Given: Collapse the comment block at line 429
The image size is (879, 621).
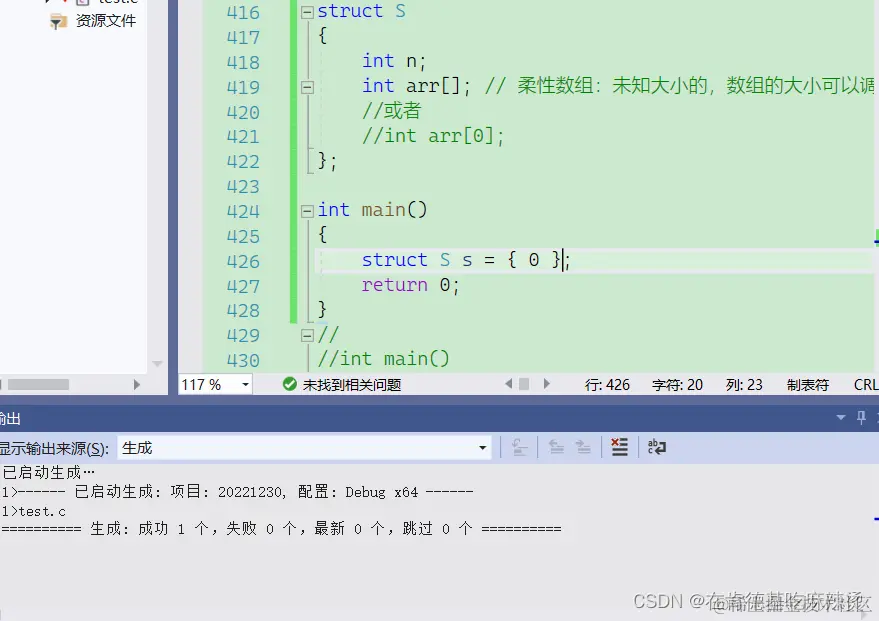Looking at the screenshot, I should pos(307,335).
